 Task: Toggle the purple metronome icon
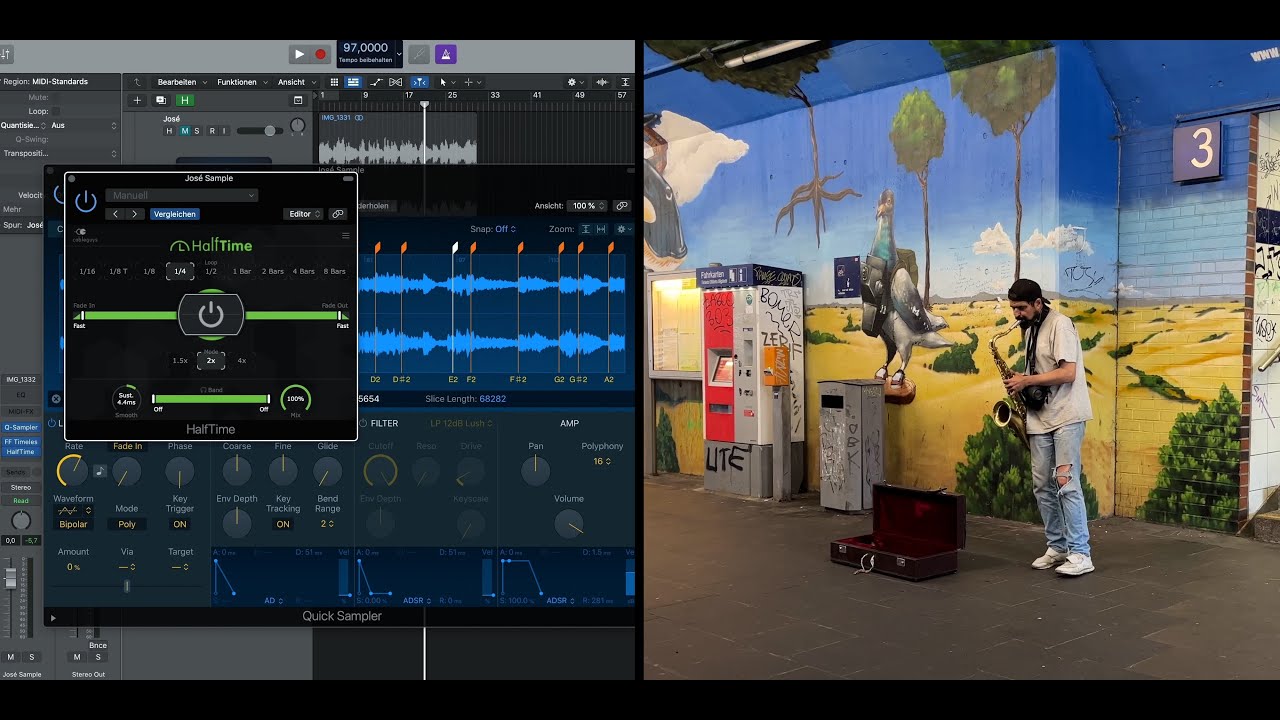coord(447,54)
